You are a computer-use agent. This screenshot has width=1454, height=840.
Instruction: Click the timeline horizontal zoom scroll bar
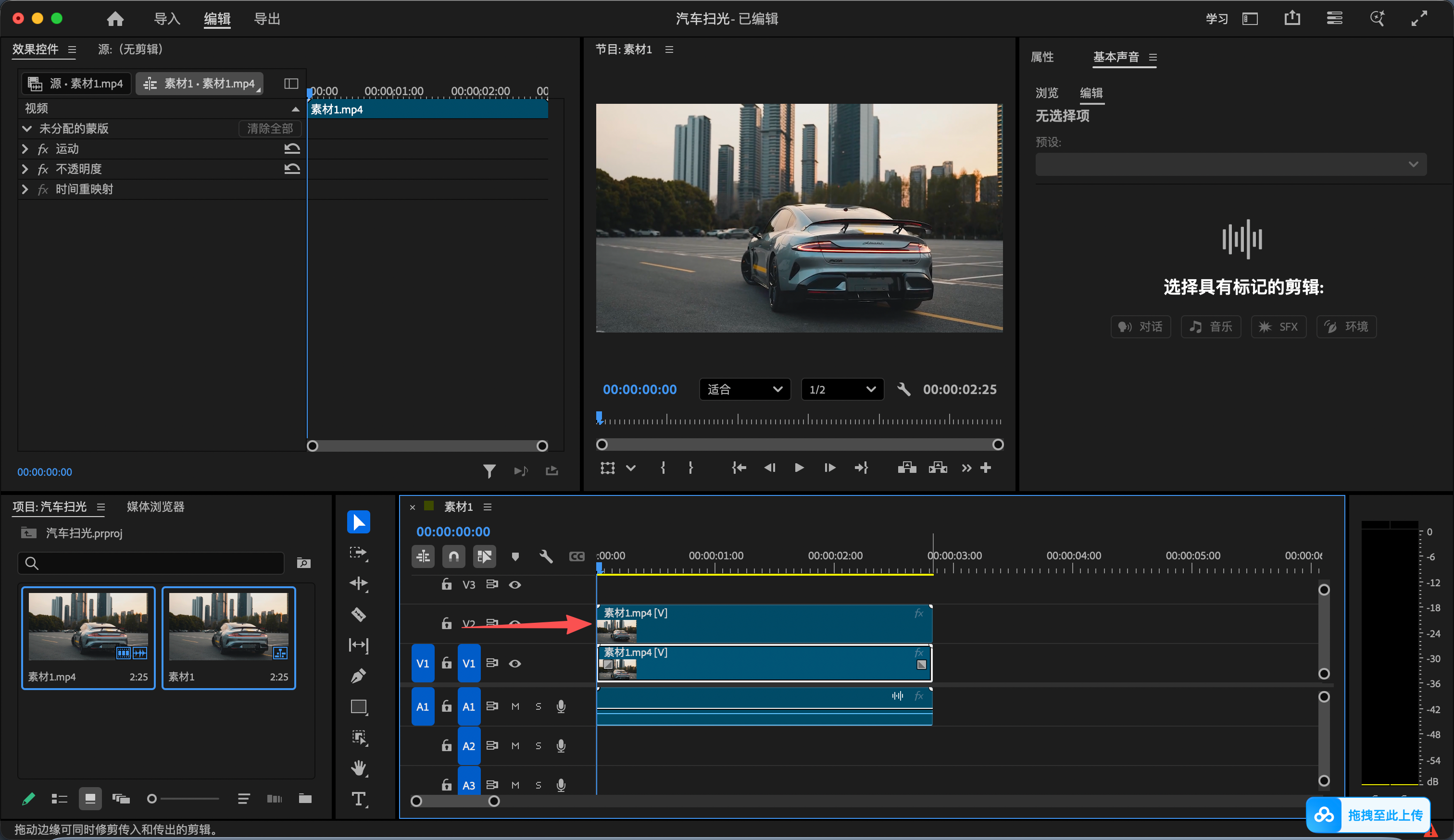coord(455,802)
